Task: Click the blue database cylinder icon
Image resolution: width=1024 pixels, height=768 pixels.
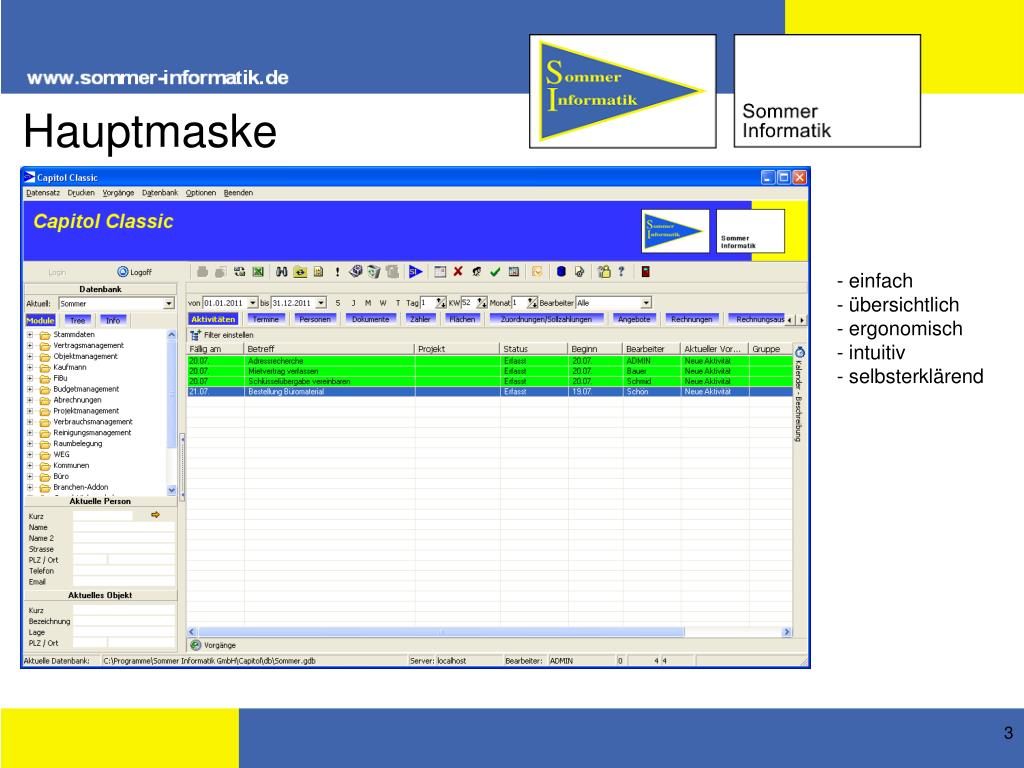Action: (x=561, y=272)
